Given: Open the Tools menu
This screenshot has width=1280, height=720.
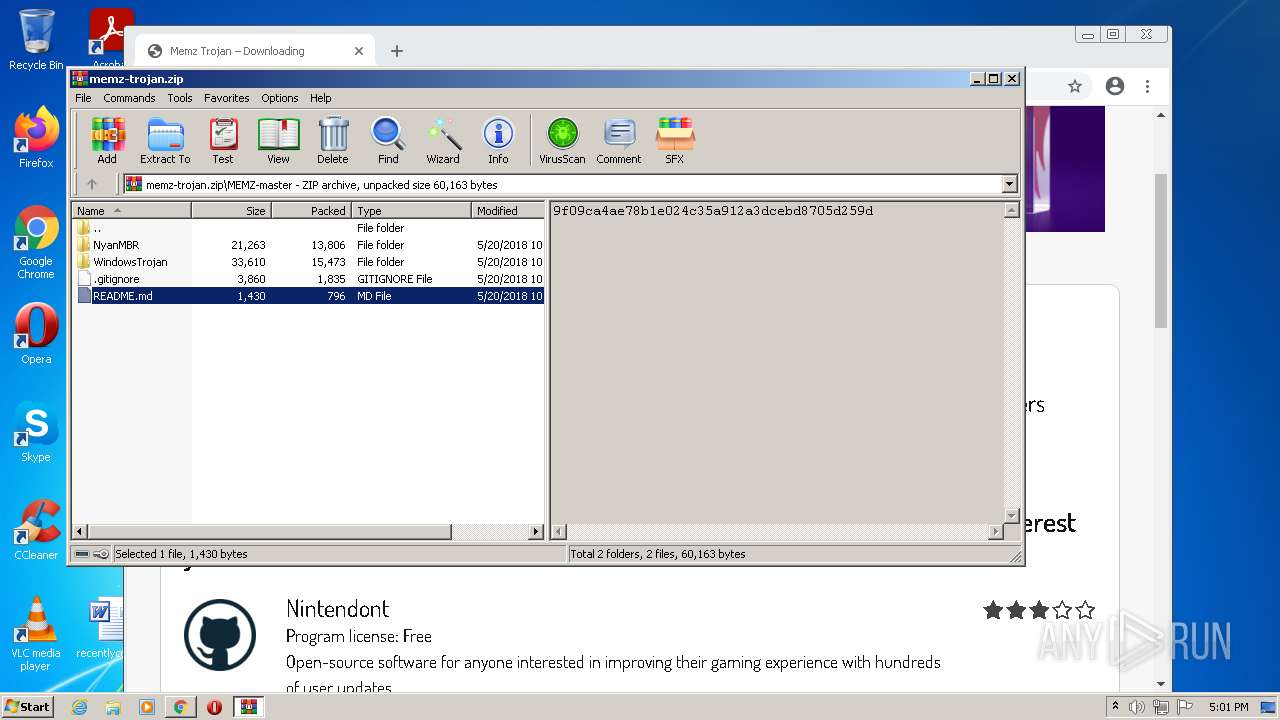Looking at the screenshot, I should tap(180, 98).
